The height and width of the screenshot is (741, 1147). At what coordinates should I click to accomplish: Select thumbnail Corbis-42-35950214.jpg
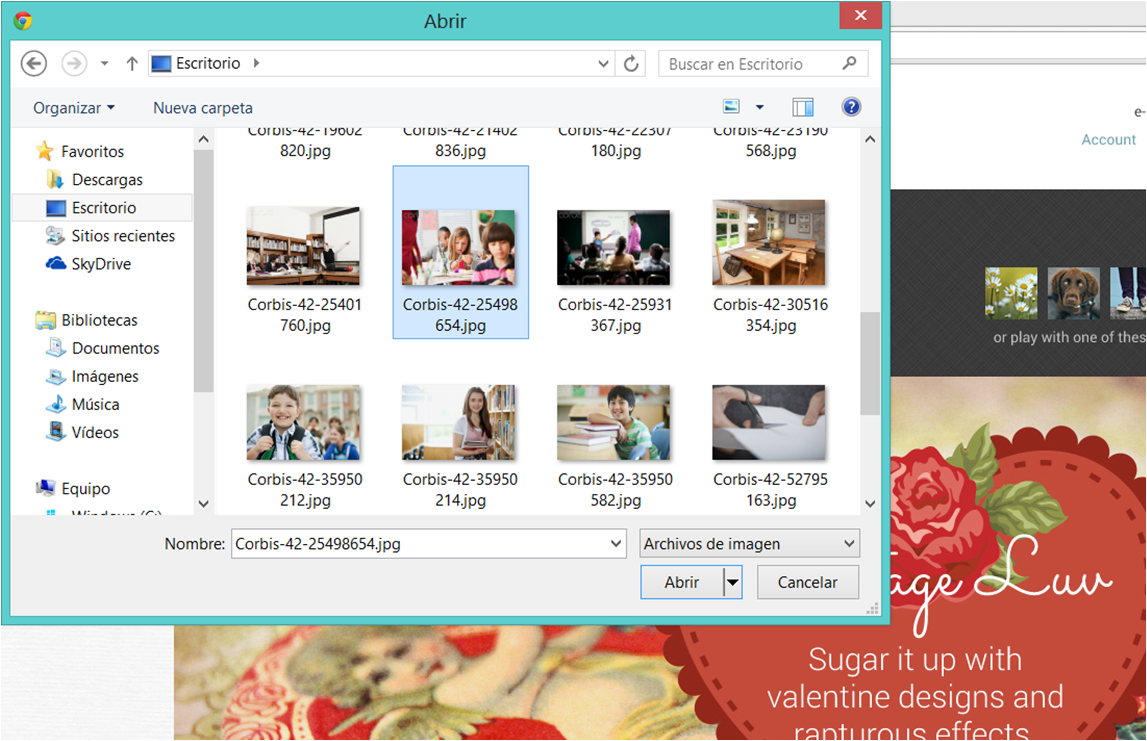[459, 423]
